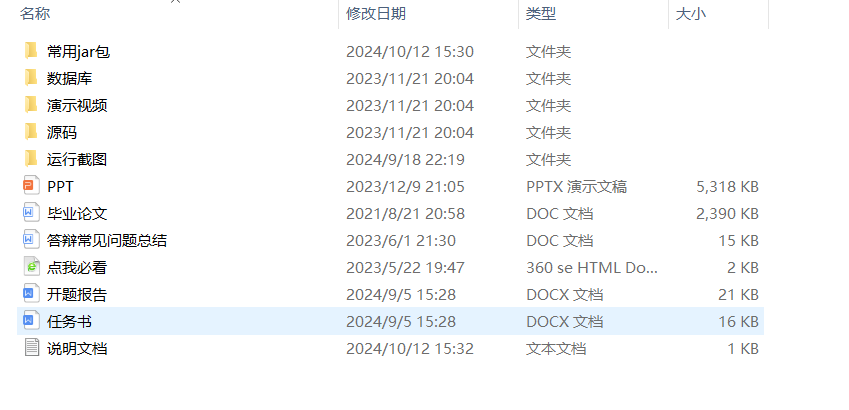This screenshot has width=849, height=410.
Task: Collapse sort arrow above 名称 column
Action: click(x=176, y=2)
